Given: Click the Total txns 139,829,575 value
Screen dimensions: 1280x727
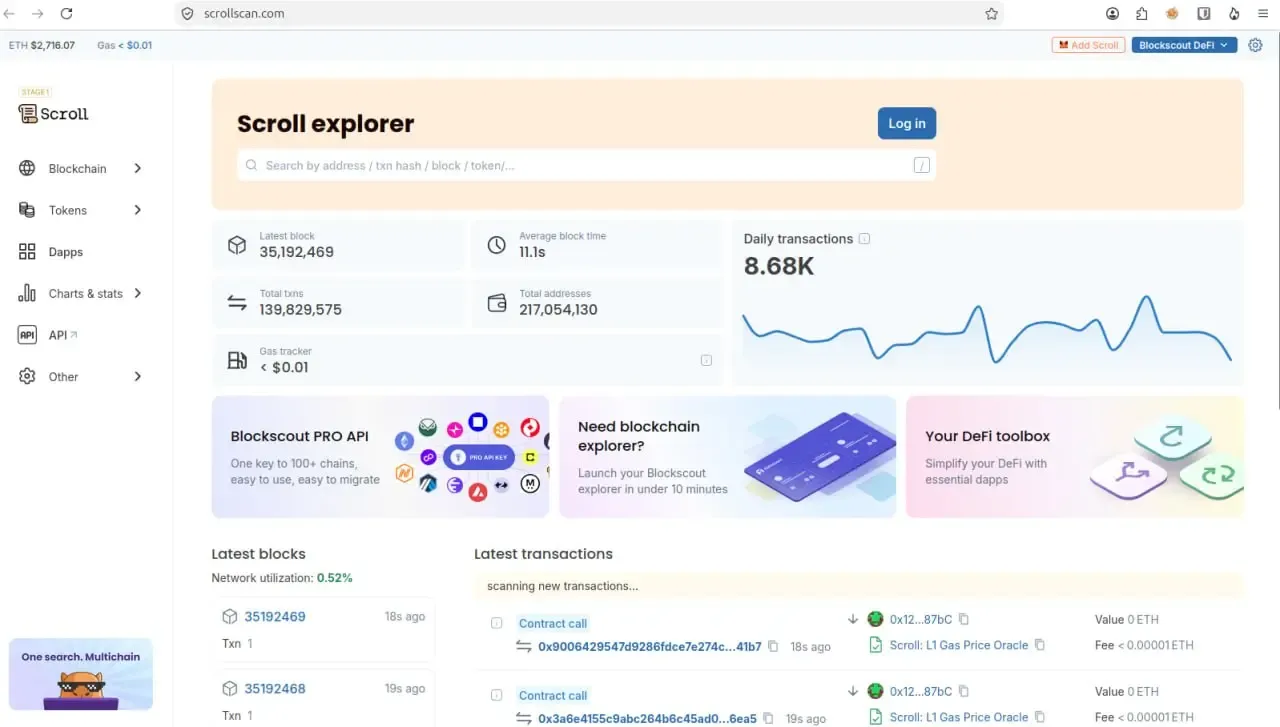Looking at the screenshot, I should click(x=301, y=310).
